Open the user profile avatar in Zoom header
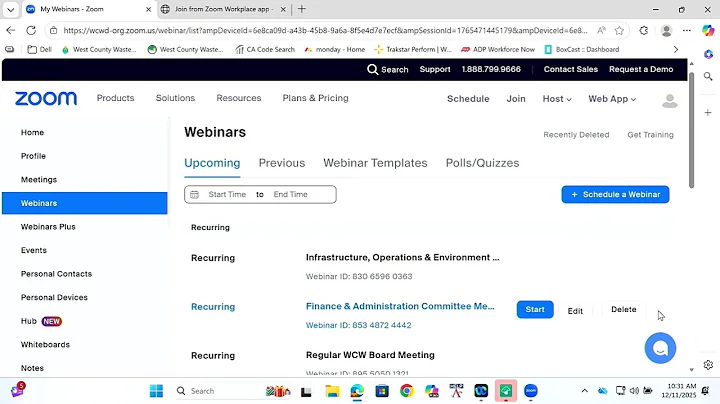 click(669, 101)
